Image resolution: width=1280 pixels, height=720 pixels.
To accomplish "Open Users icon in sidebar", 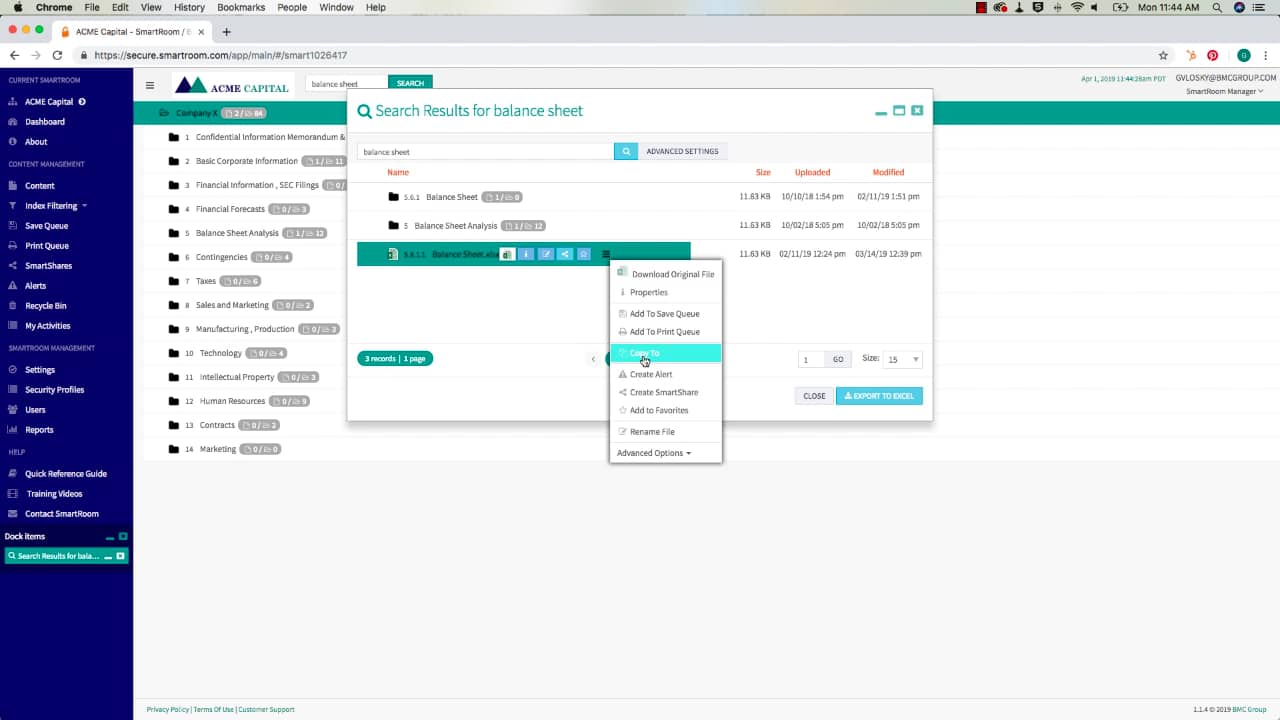I will 13,410.
